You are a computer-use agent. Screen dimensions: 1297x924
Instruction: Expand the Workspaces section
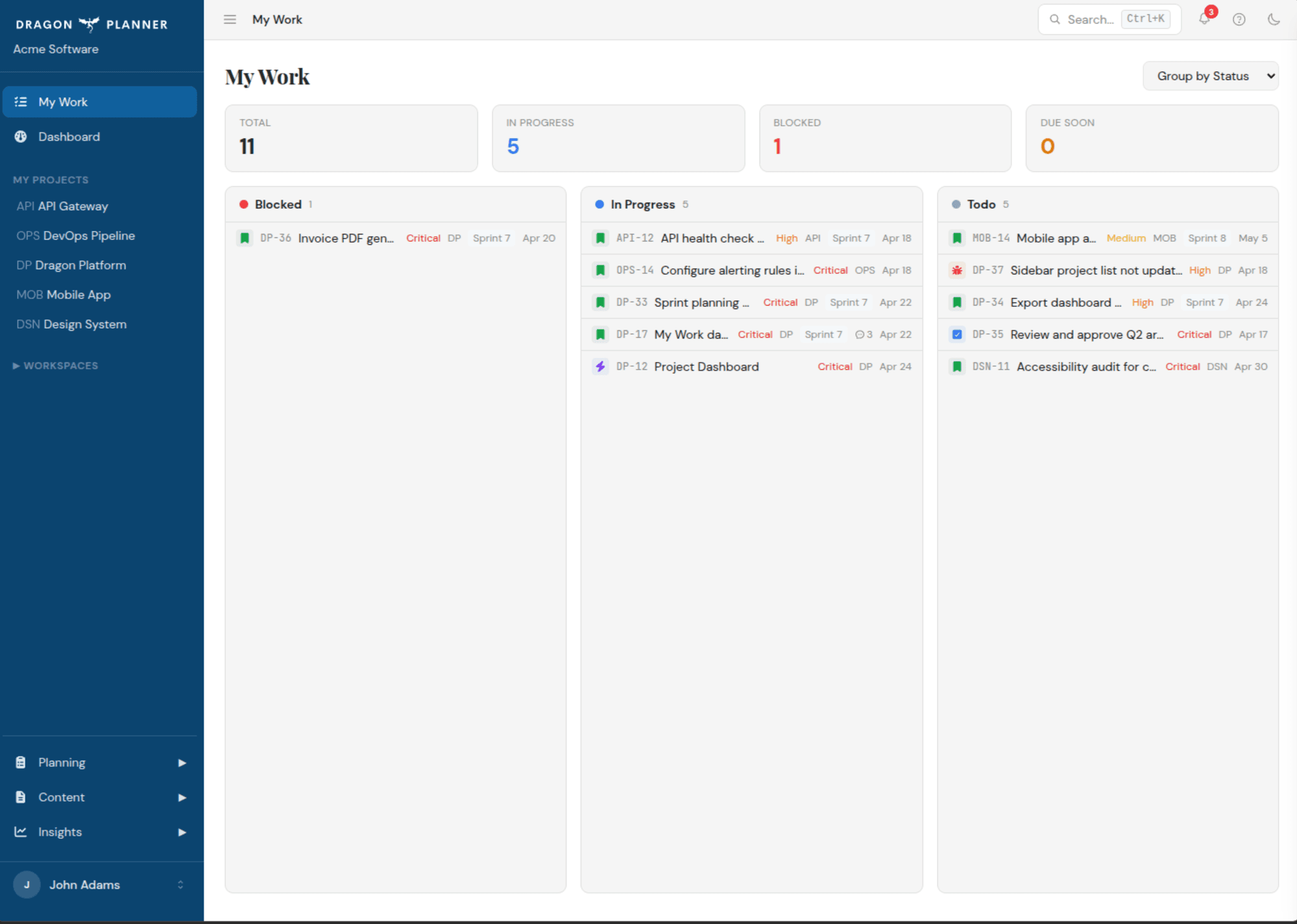(x=55, y=365)
